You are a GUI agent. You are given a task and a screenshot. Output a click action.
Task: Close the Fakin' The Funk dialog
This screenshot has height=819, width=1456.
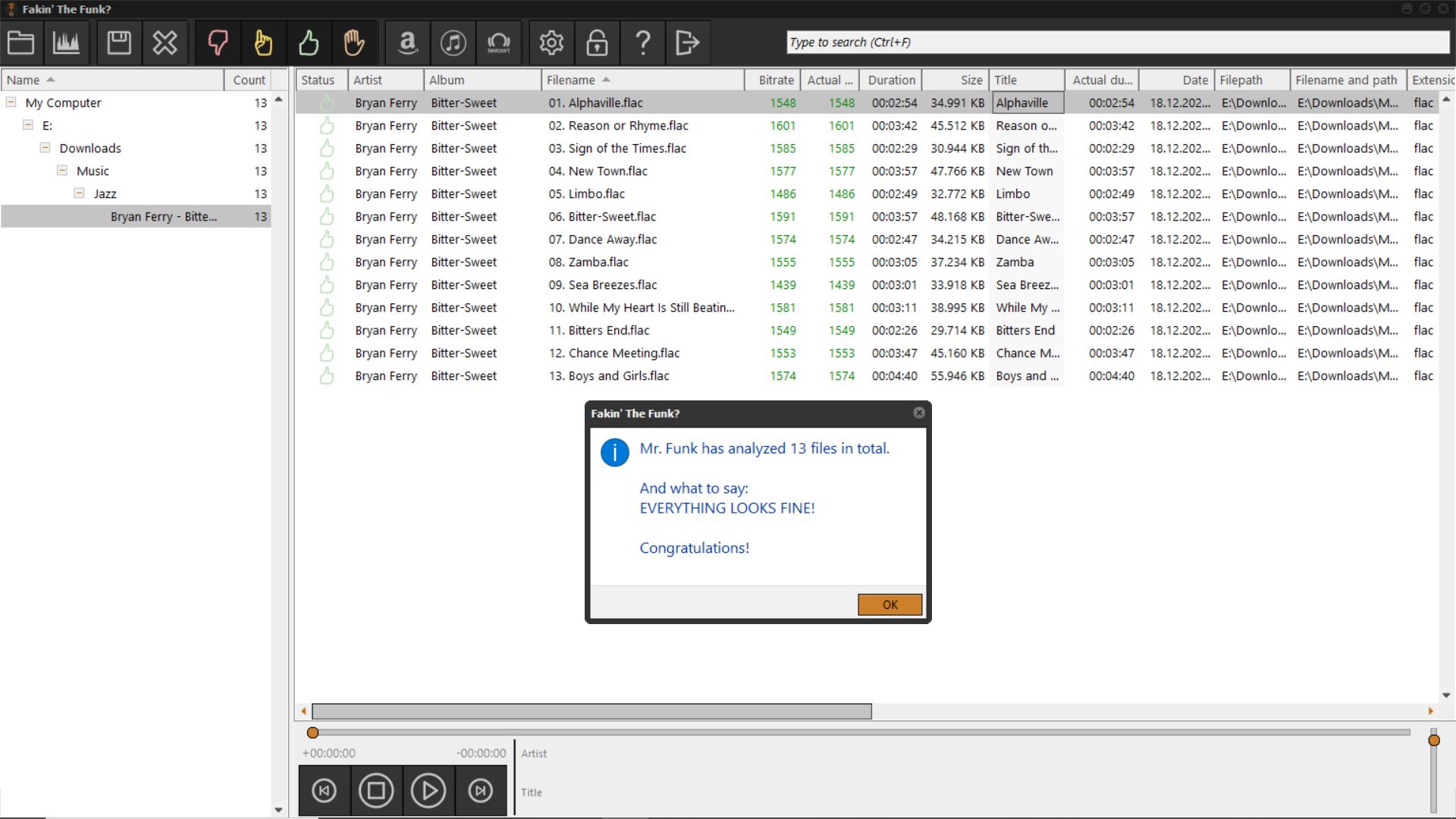point(919,413)
